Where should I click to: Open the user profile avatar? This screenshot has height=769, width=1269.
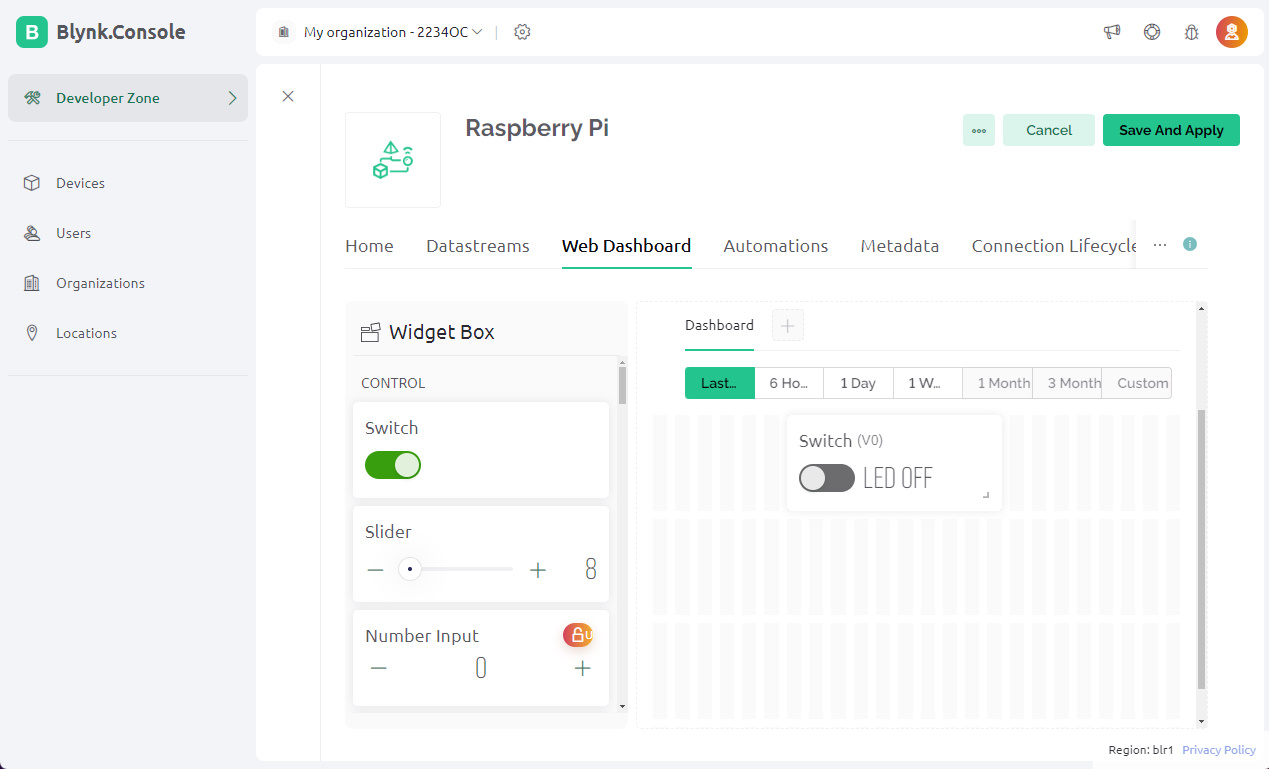click(1232, 32)
